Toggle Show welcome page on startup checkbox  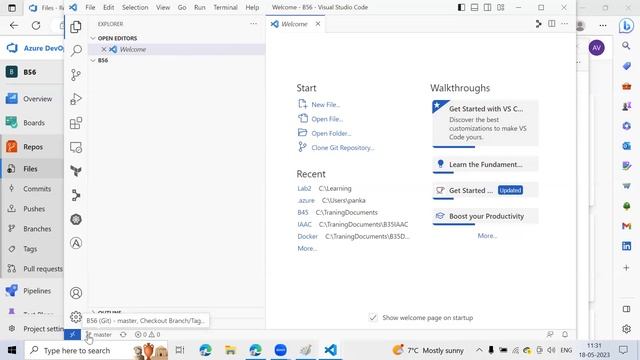pyautogui.click(x=373, y=318)
